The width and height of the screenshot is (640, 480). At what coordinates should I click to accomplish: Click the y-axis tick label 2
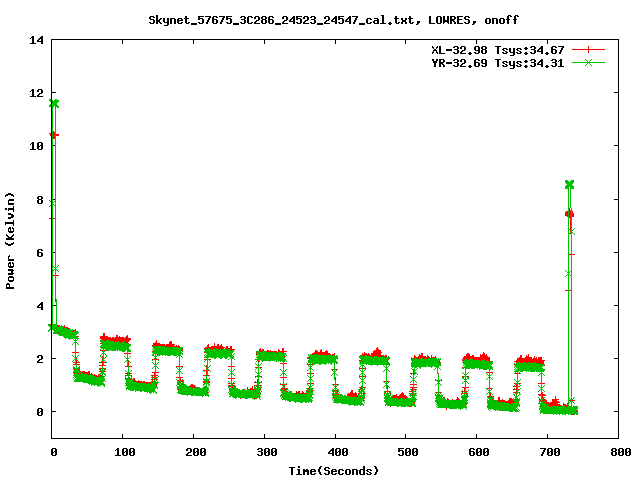[40, 359]
